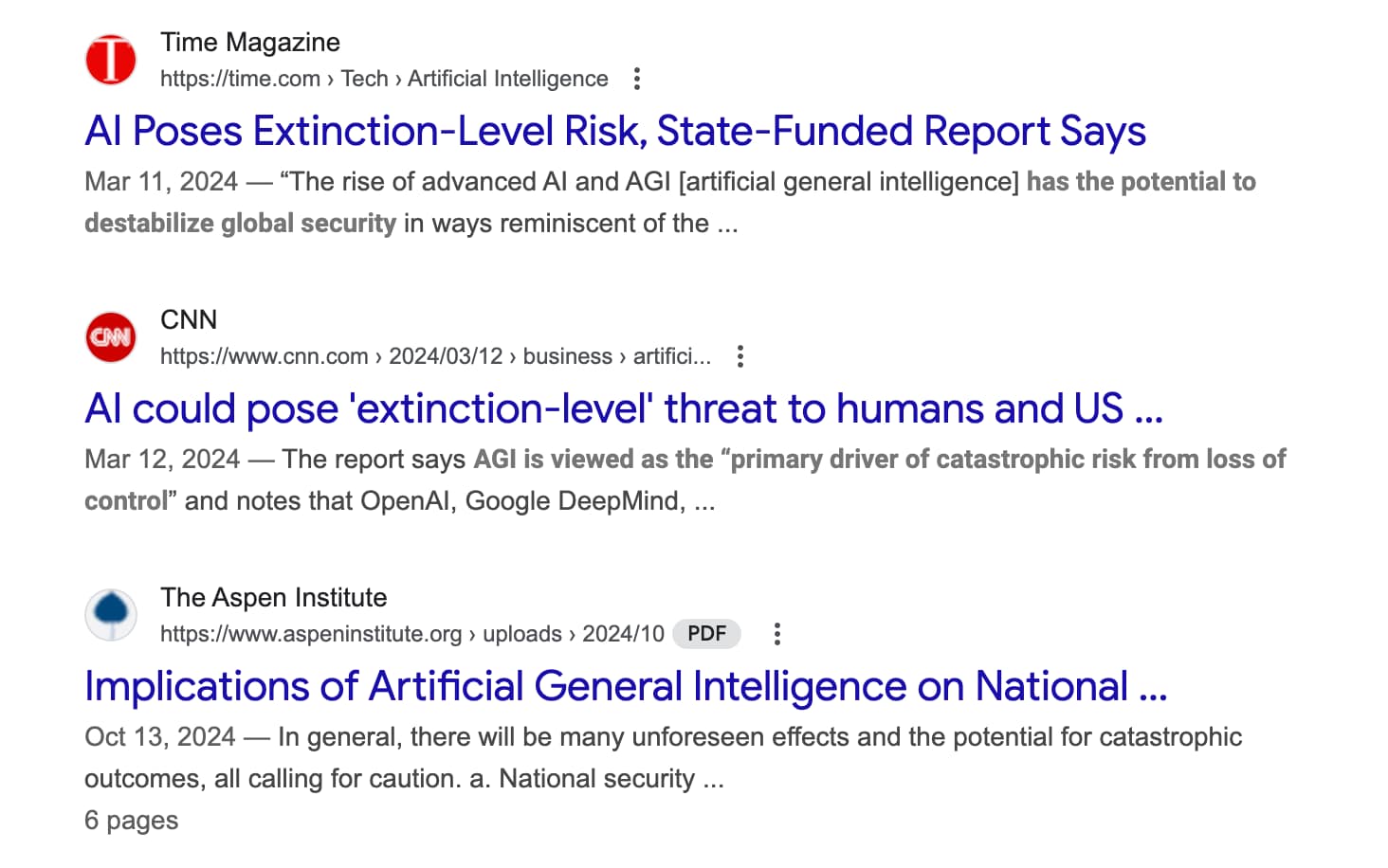The width and height of the screenshot is (1388, 868).
Task: Click the CNN logo favicon
Action: [111, 337]
